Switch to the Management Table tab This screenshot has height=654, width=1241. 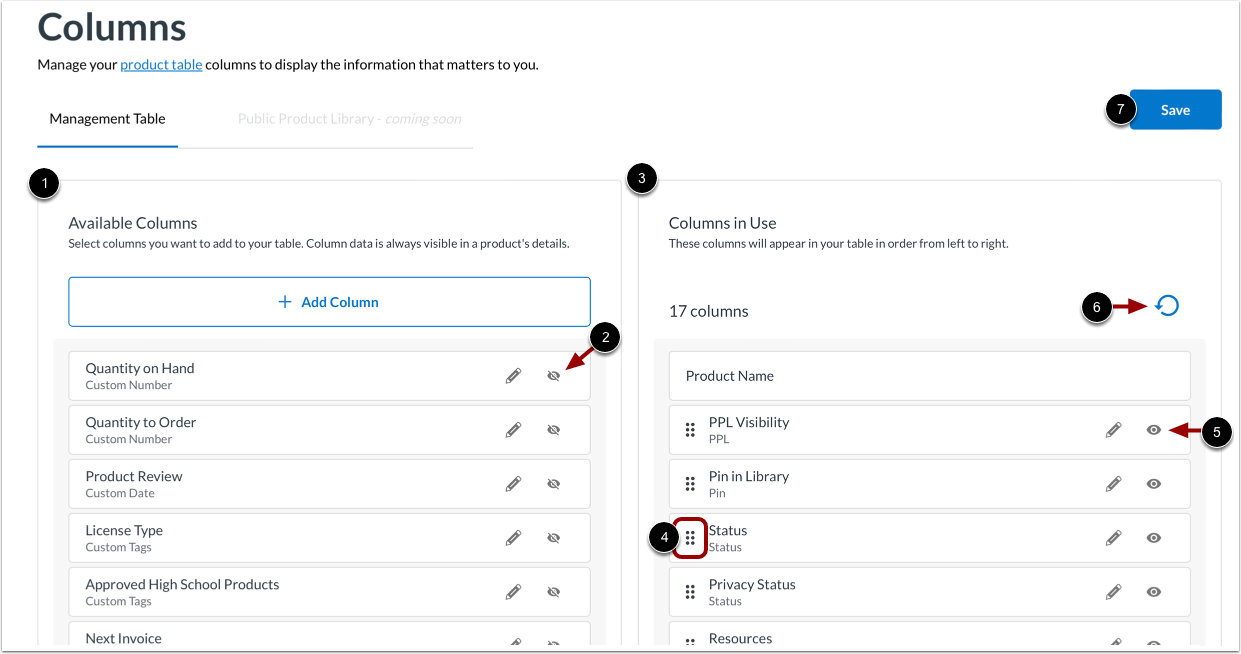107,118
